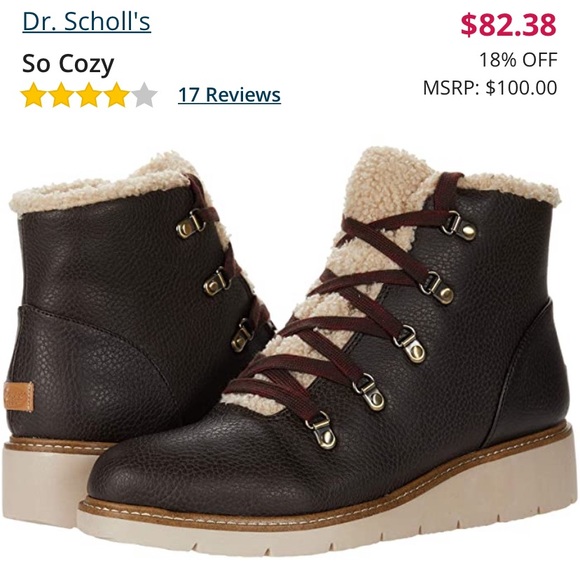Click the fourth gold rating star
Image resolution: width=580 pixels, height=580 pixels.
point(117,95)
